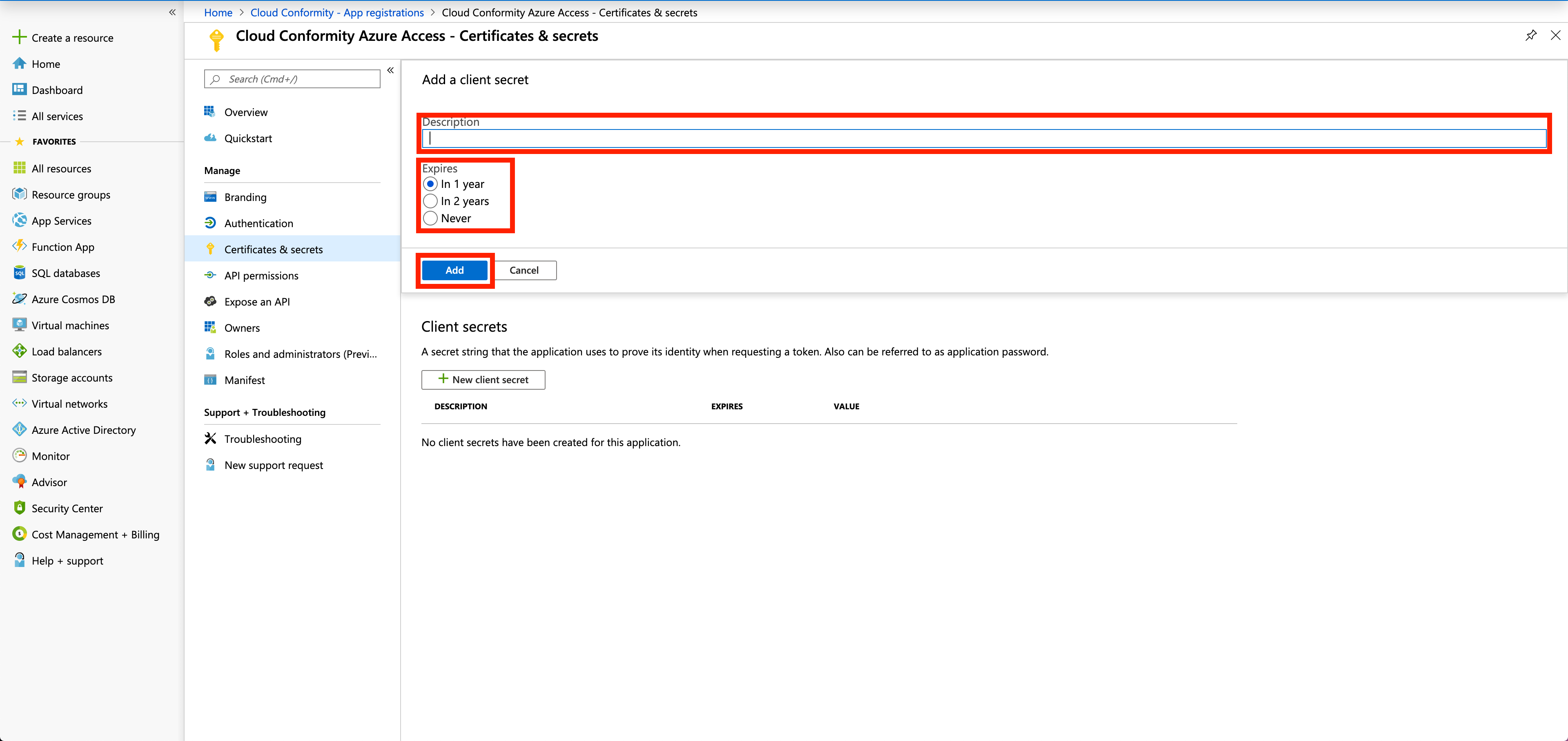The height and width of the screenshot is (741, 1568).
Task: Click the Create a resource plus icon
Action: coord(20,37)
